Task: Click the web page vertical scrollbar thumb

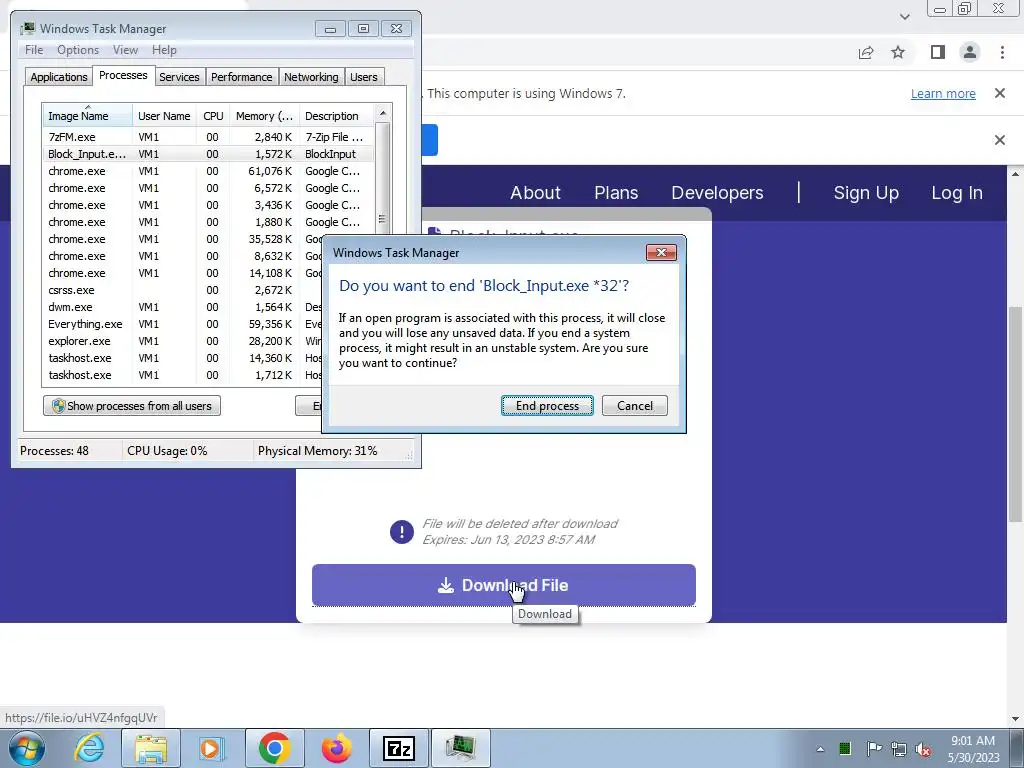Action: (x=1015, y=413)
